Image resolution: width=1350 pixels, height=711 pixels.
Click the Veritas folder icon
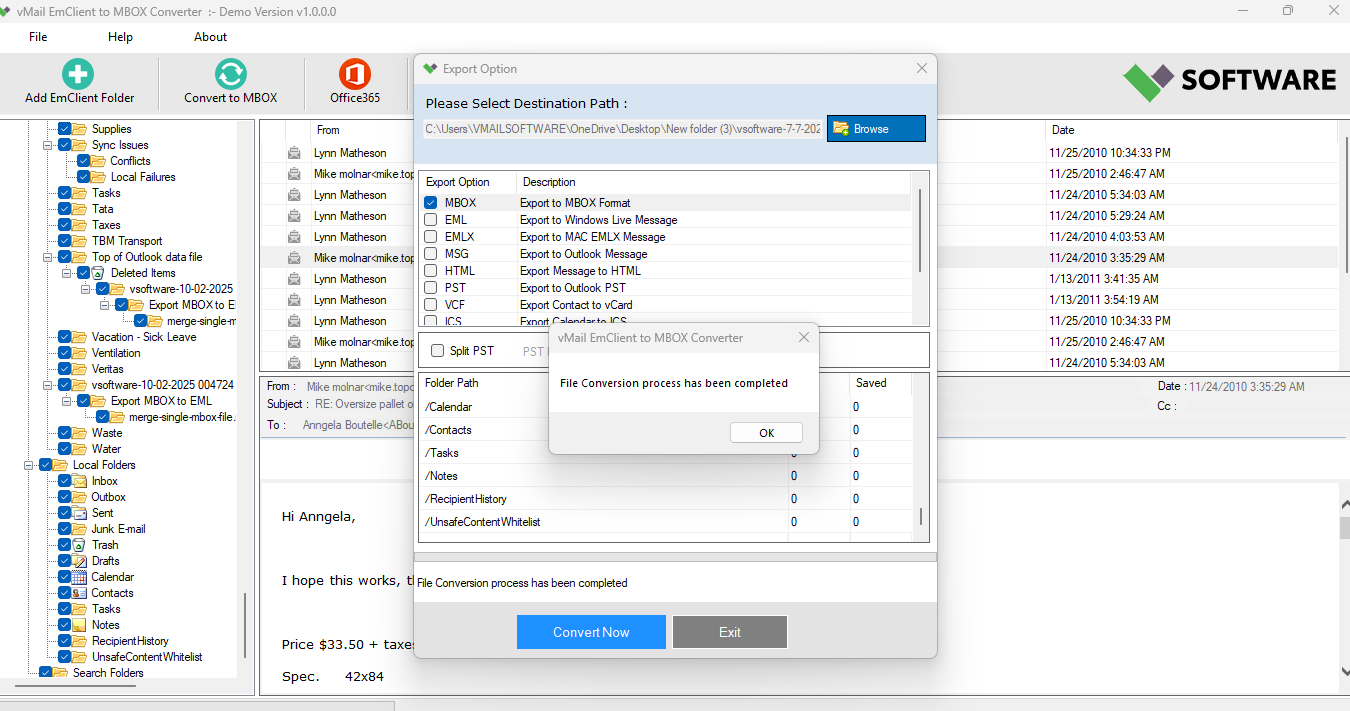tap(79, 369)
